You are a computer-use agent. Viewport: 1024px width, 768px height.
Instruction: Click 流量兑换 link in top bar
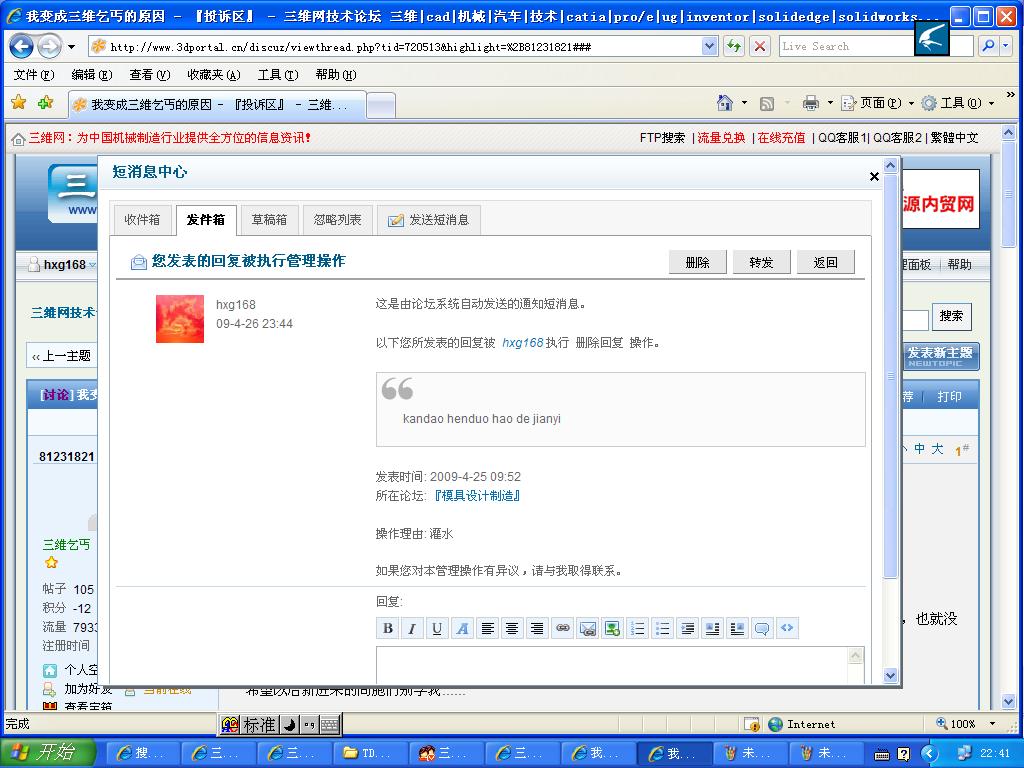pyautogui.click(x=721, y=138)
